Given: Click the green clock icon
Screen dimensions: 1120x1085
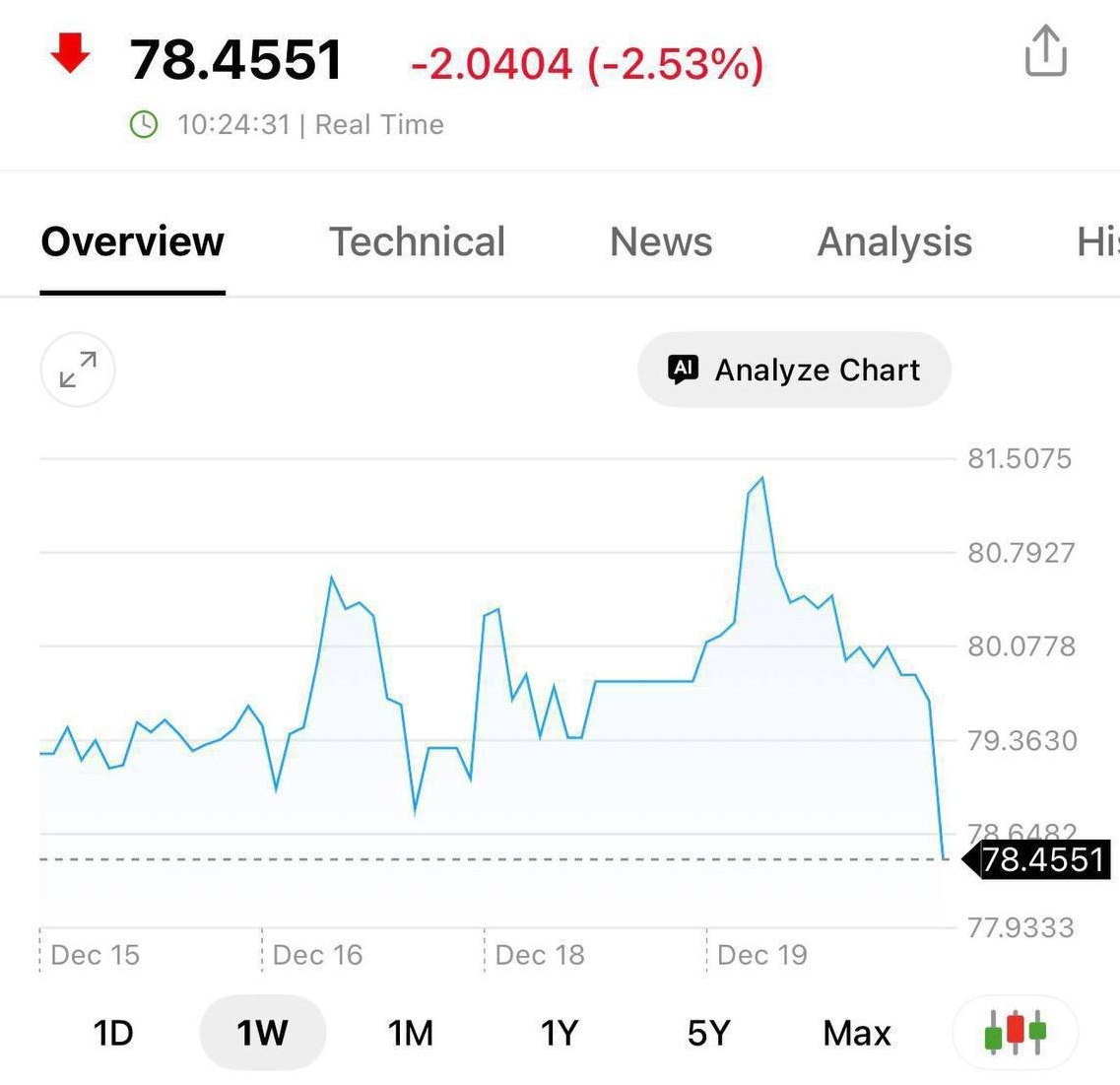Looking at the screenshot, I should pos(144,125).
